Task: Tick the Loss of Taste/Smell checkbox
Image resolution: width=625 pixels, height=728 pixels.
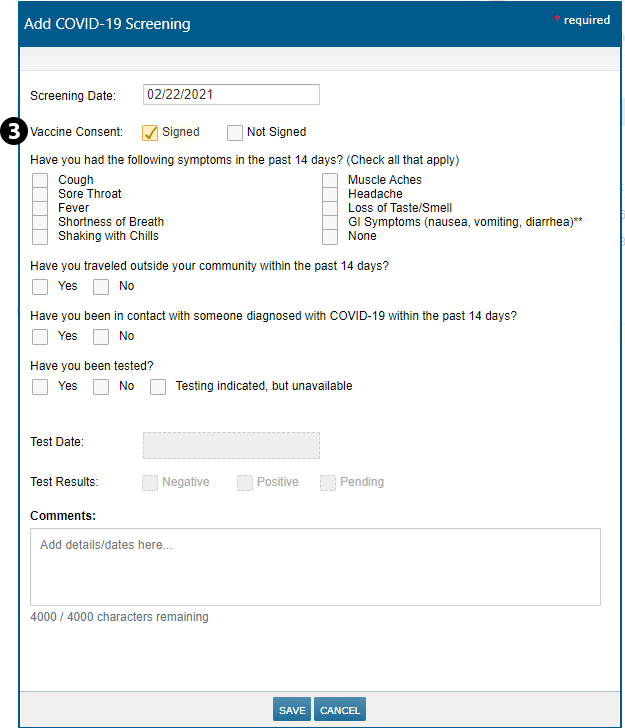Action: (x=330, y=209)
